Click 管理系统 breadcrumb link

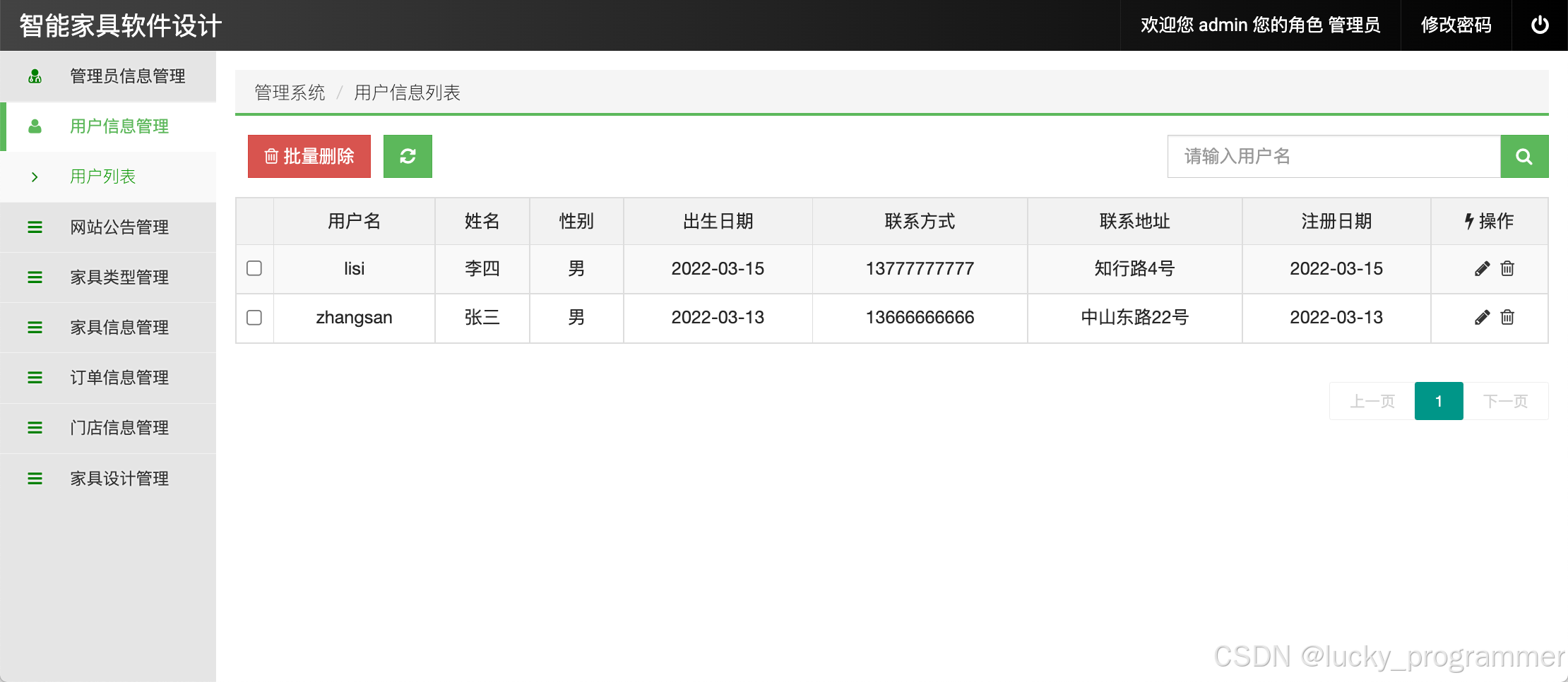[x=290, y=92]
